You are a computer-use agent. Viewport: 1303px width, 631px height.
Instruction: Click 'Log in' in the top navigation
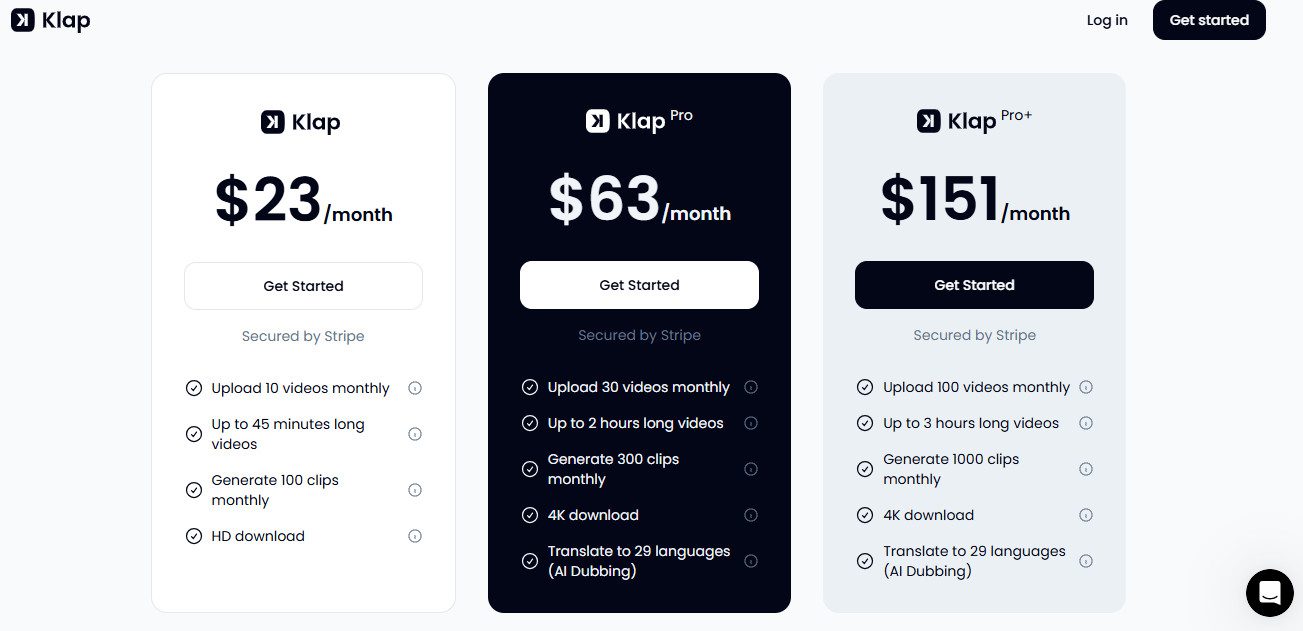pyautogui.click(x=1107, y=19)
